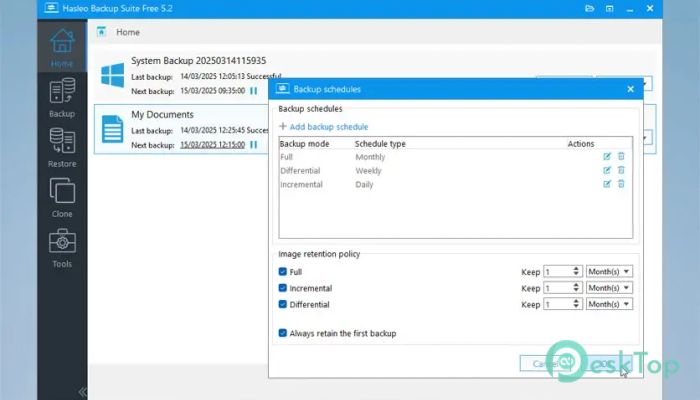Open the Tools section in sidebar
700x400 pixels.
pyautogui.click(x=62, y=248)
